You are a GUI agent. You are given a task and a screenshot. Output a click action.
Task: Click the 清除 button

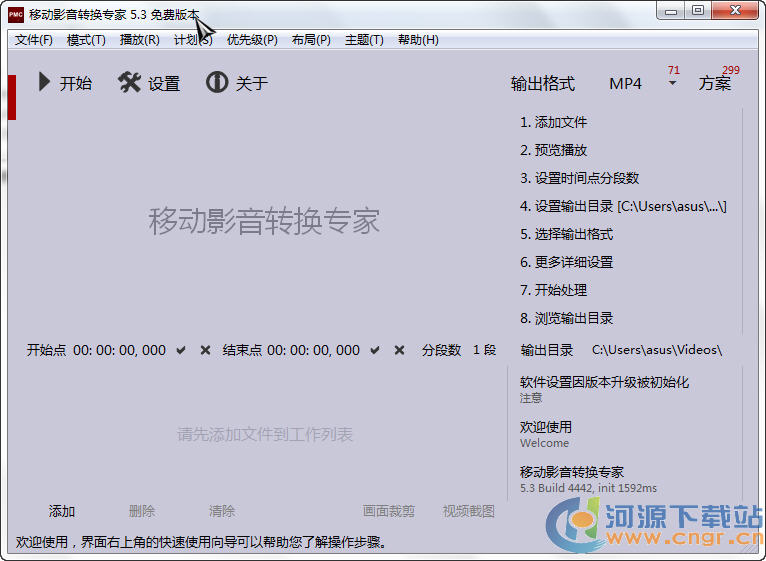[222, 511]
